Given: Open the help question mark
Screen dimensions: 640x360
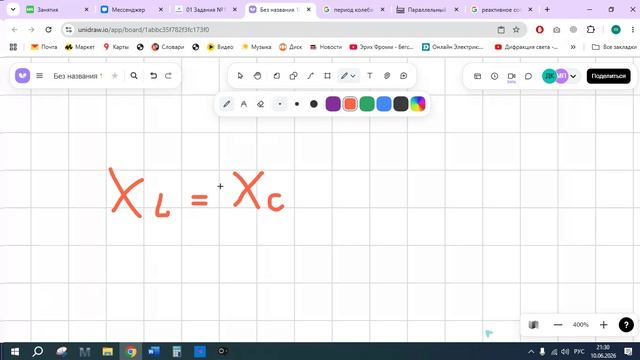Looking at the screenshot, I should pos(626,325).
